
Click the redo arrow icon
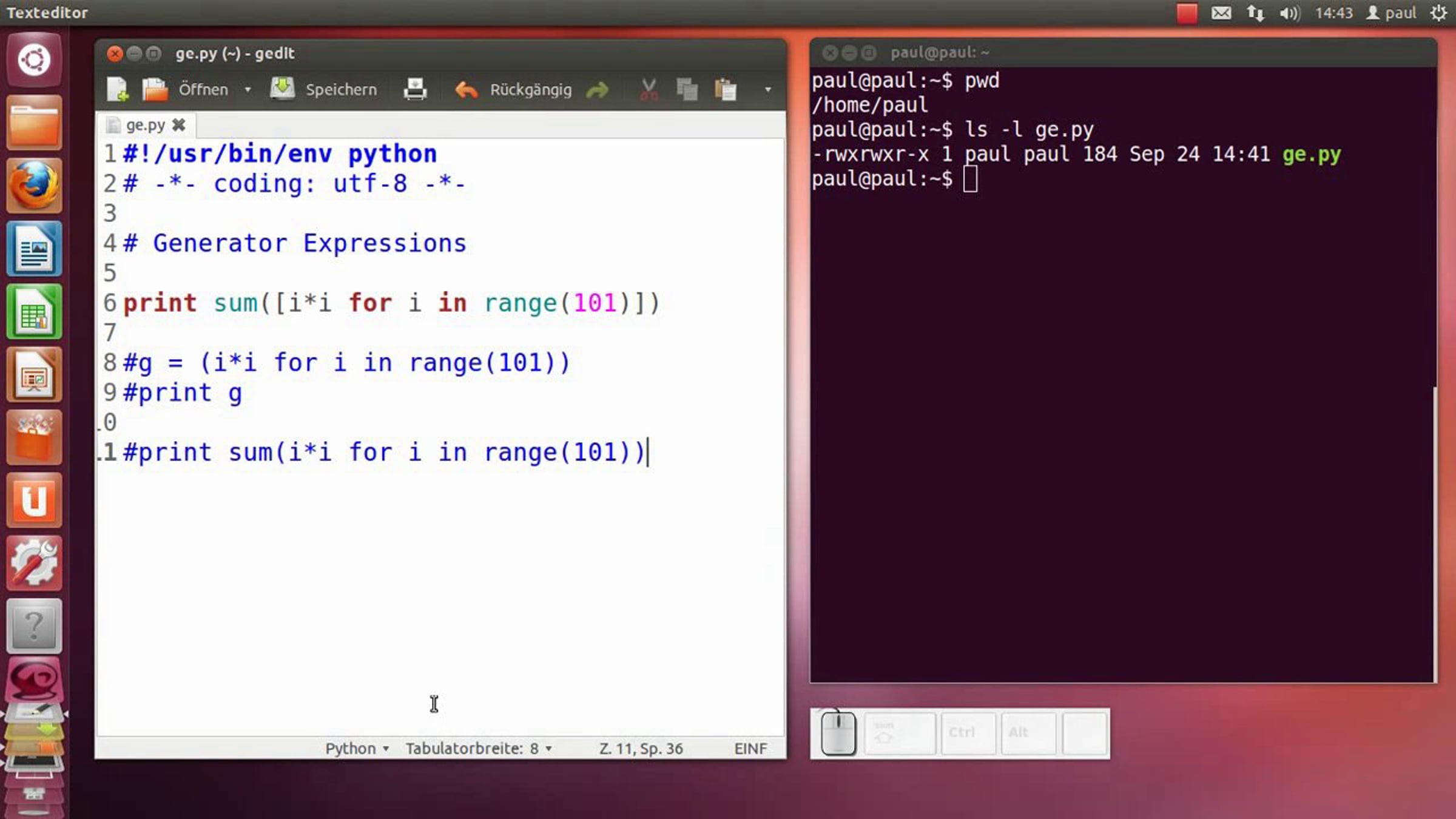pyautogui.click(x=598, y=90)
